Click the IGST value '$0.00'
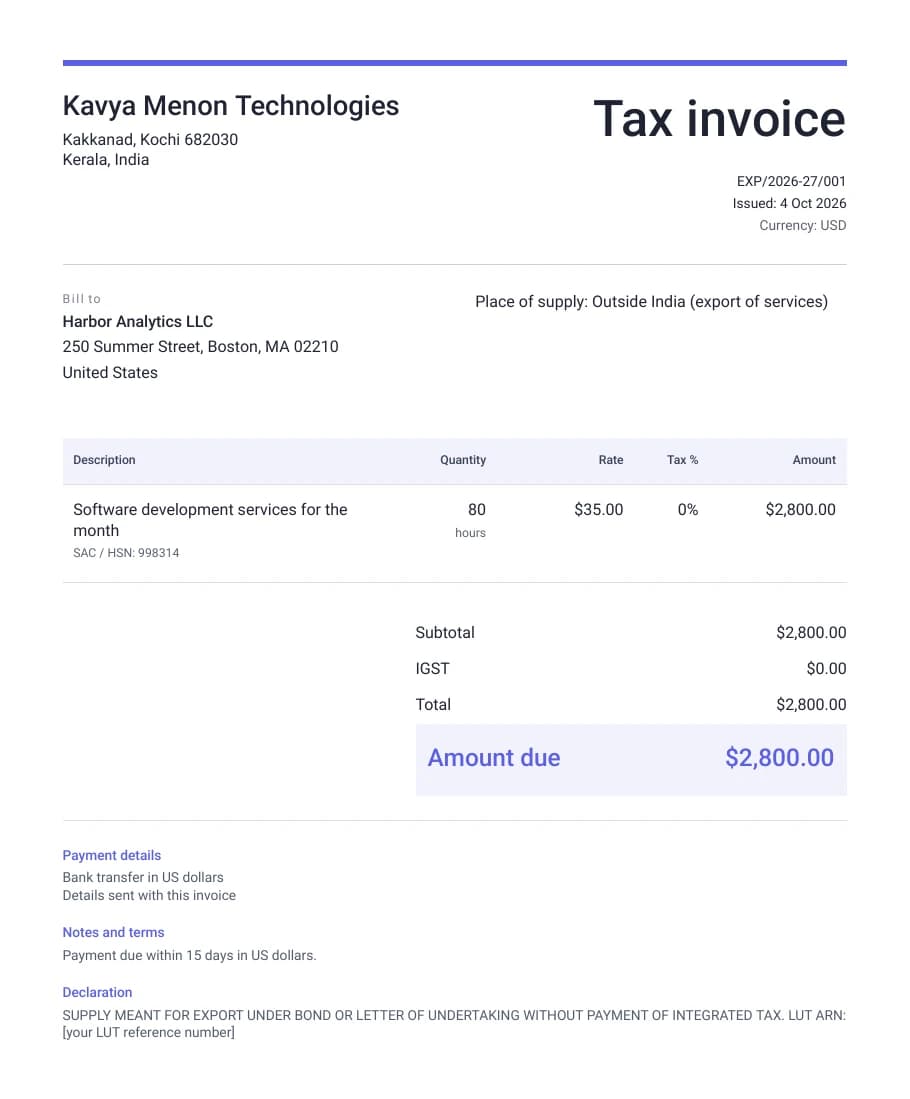 pyautogui.click(x=827, y=669)
